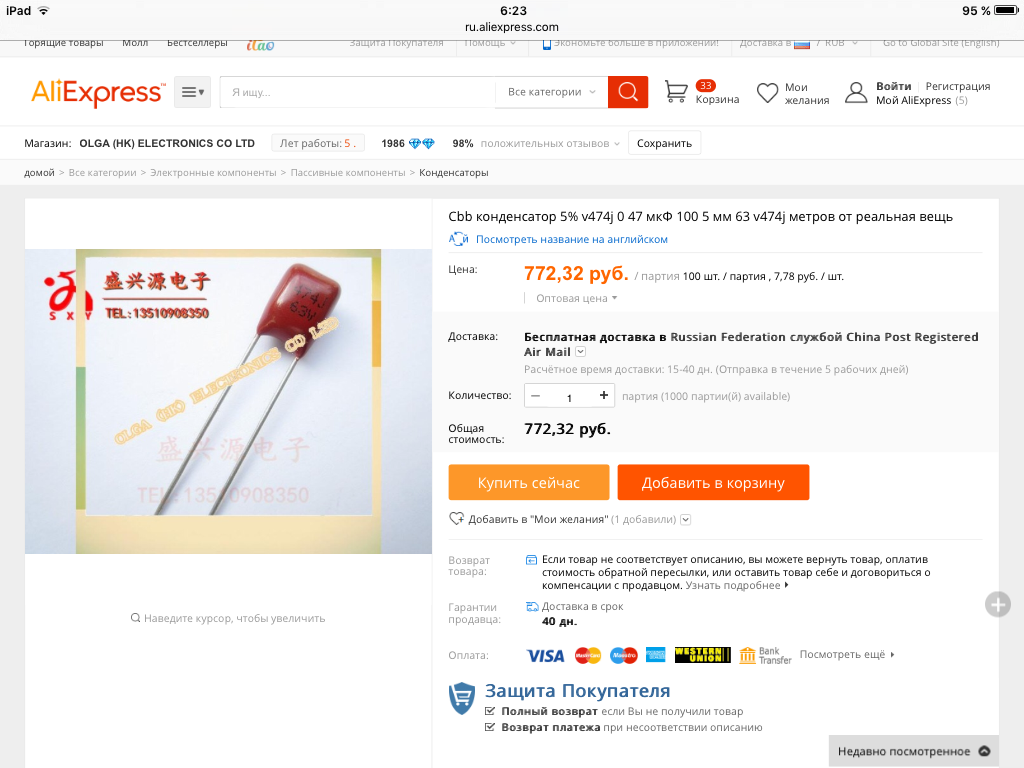Expand the wishlist options arrow

(x=685, y=520)
